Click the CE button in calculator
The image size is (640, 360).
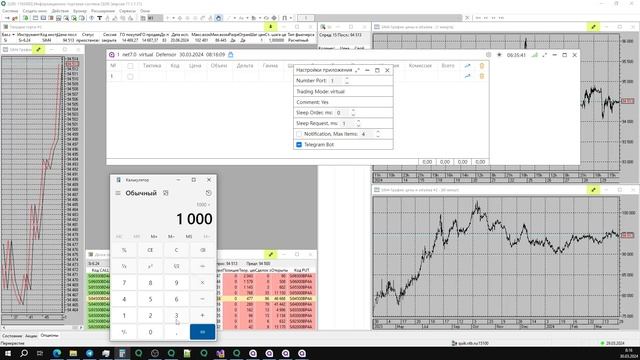tap(150, 250)
